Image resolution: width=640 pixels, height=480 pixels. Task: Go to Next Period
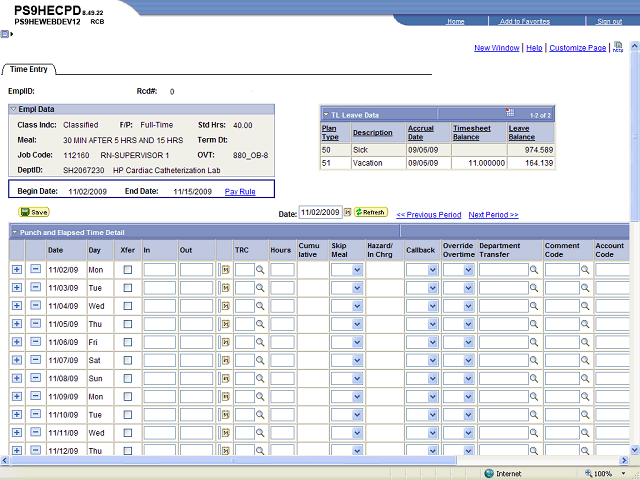click(x=493, y=215)
